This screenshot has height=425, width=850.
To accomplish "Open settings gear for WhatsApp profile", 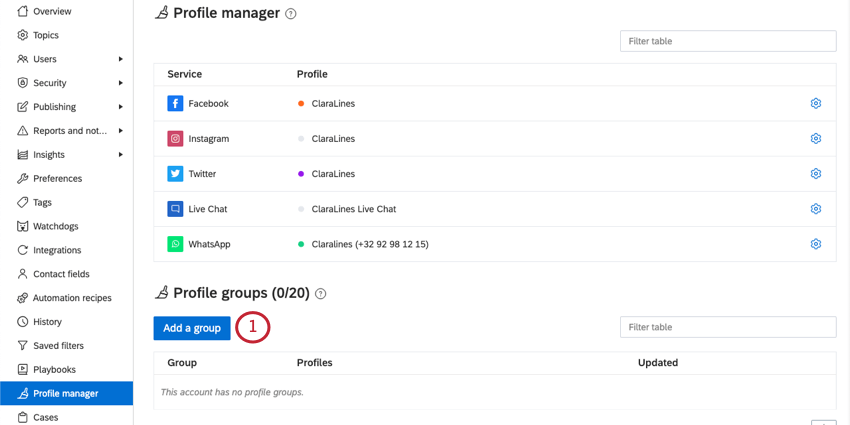I will click(815, 244).
